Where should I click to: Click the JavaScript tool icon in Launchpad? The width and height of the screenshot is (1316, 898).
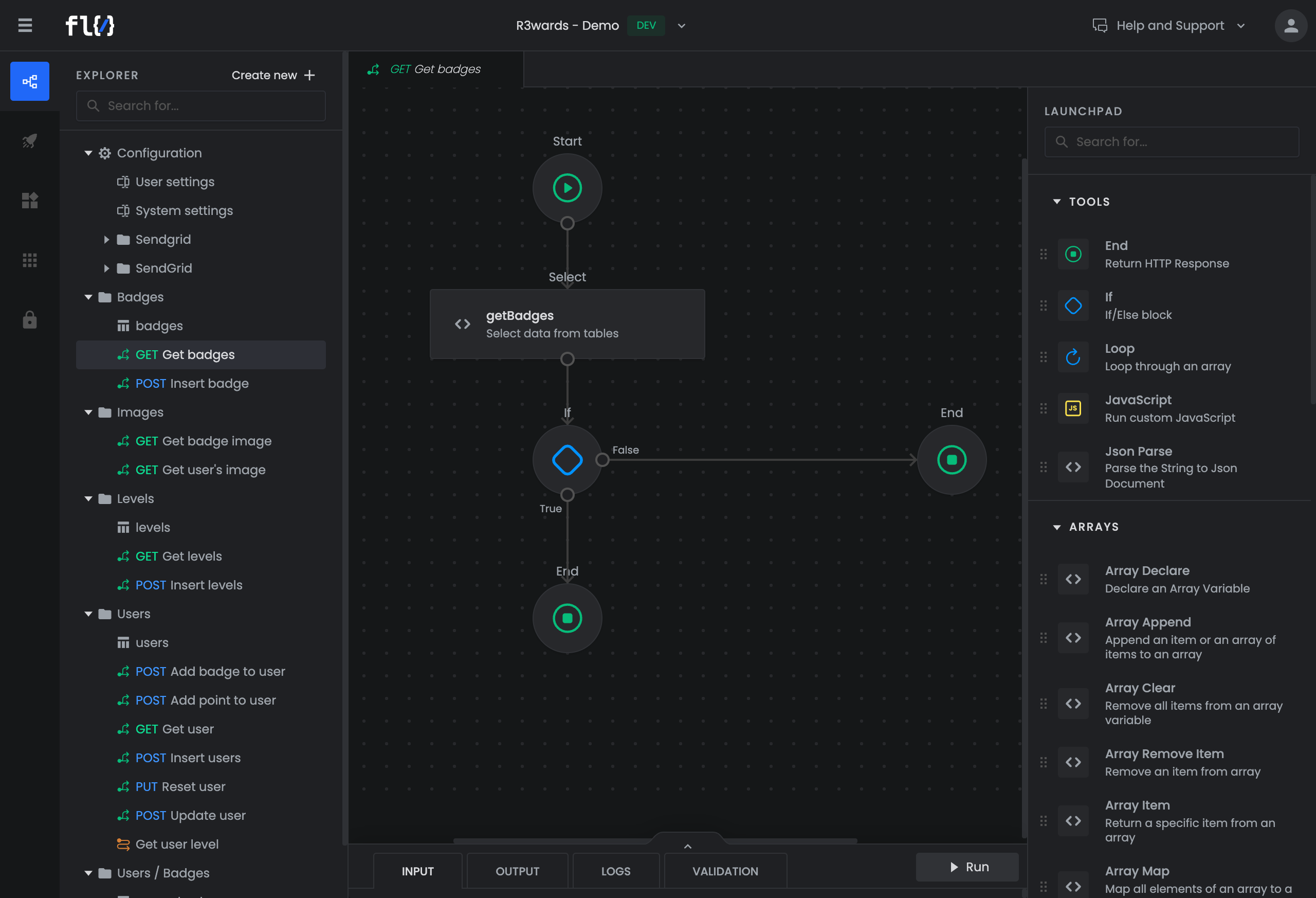pos(1072,408)
